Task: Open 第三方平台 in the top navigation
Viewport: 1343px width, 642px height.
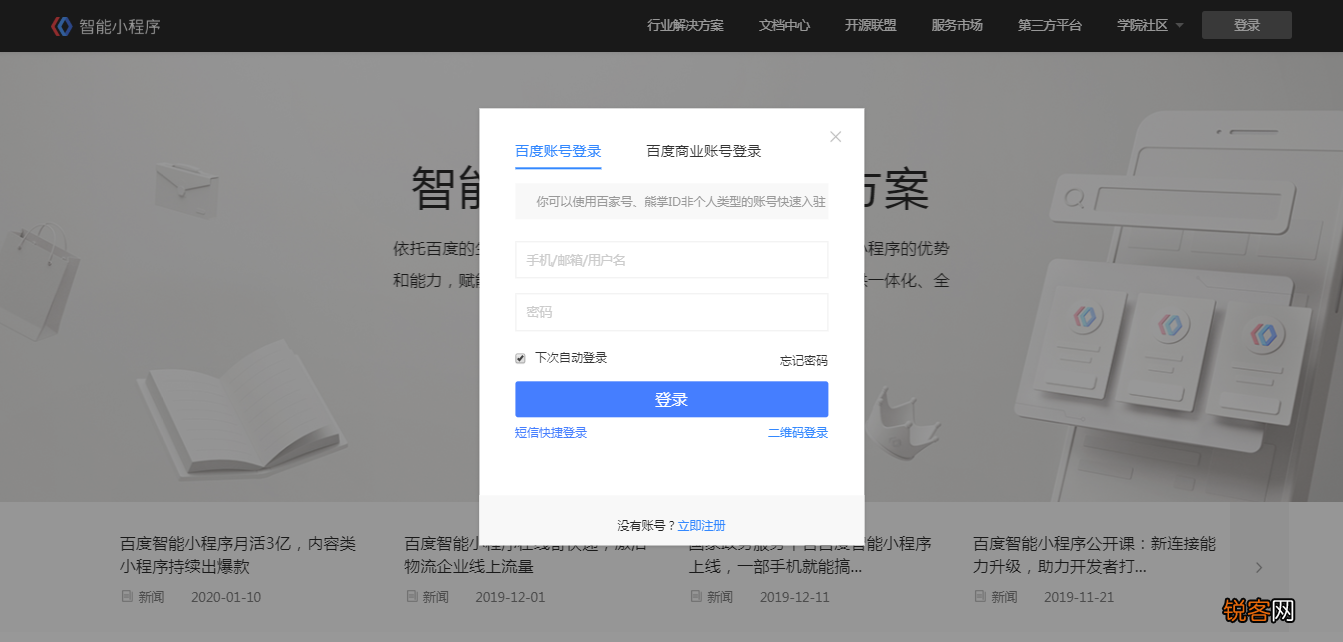Action: (x=1050, y=26)
